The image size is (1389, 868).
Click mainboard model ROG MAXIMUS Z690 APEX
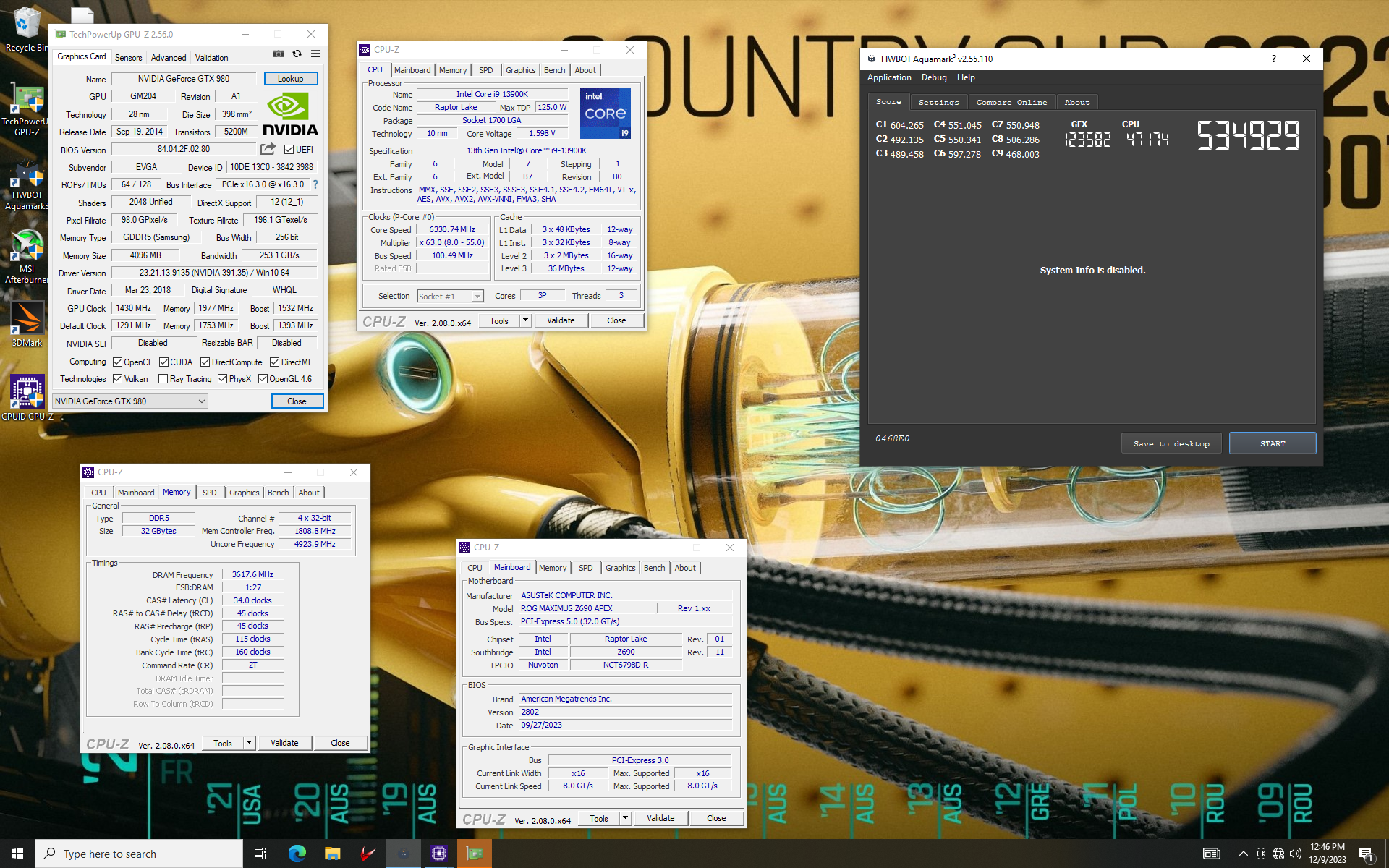[x=586, y=608]
